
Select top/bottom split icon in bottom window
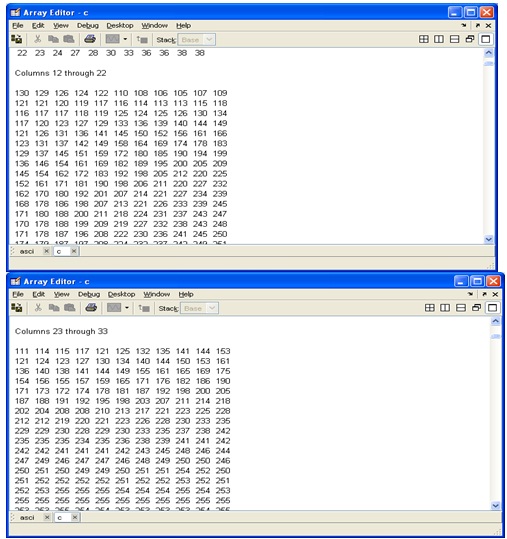pyautogui.click(x=461, y=308)
